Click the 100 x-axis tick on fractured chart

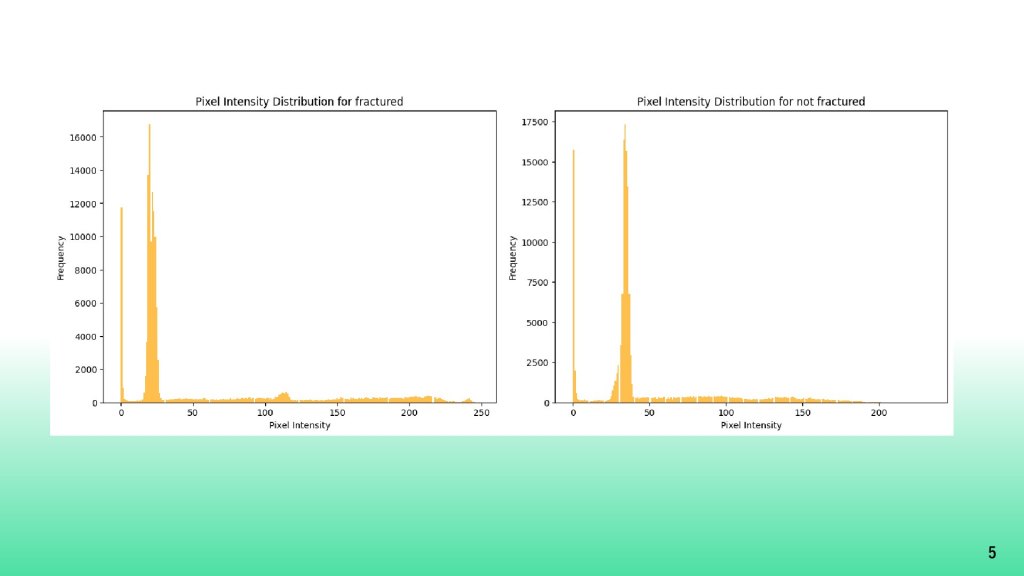pyautogui.click(x=265, y=412)
